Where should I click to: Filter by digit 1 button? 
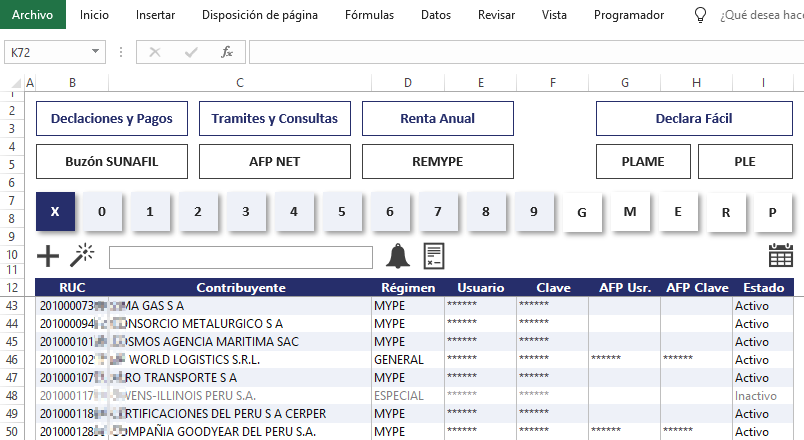150,211
